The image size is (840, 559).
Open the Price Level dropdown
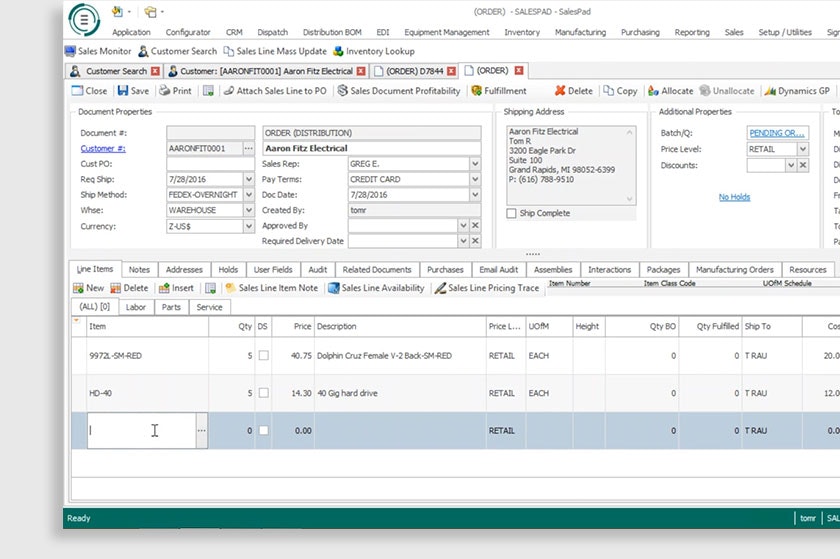click(x=802, y=149)
